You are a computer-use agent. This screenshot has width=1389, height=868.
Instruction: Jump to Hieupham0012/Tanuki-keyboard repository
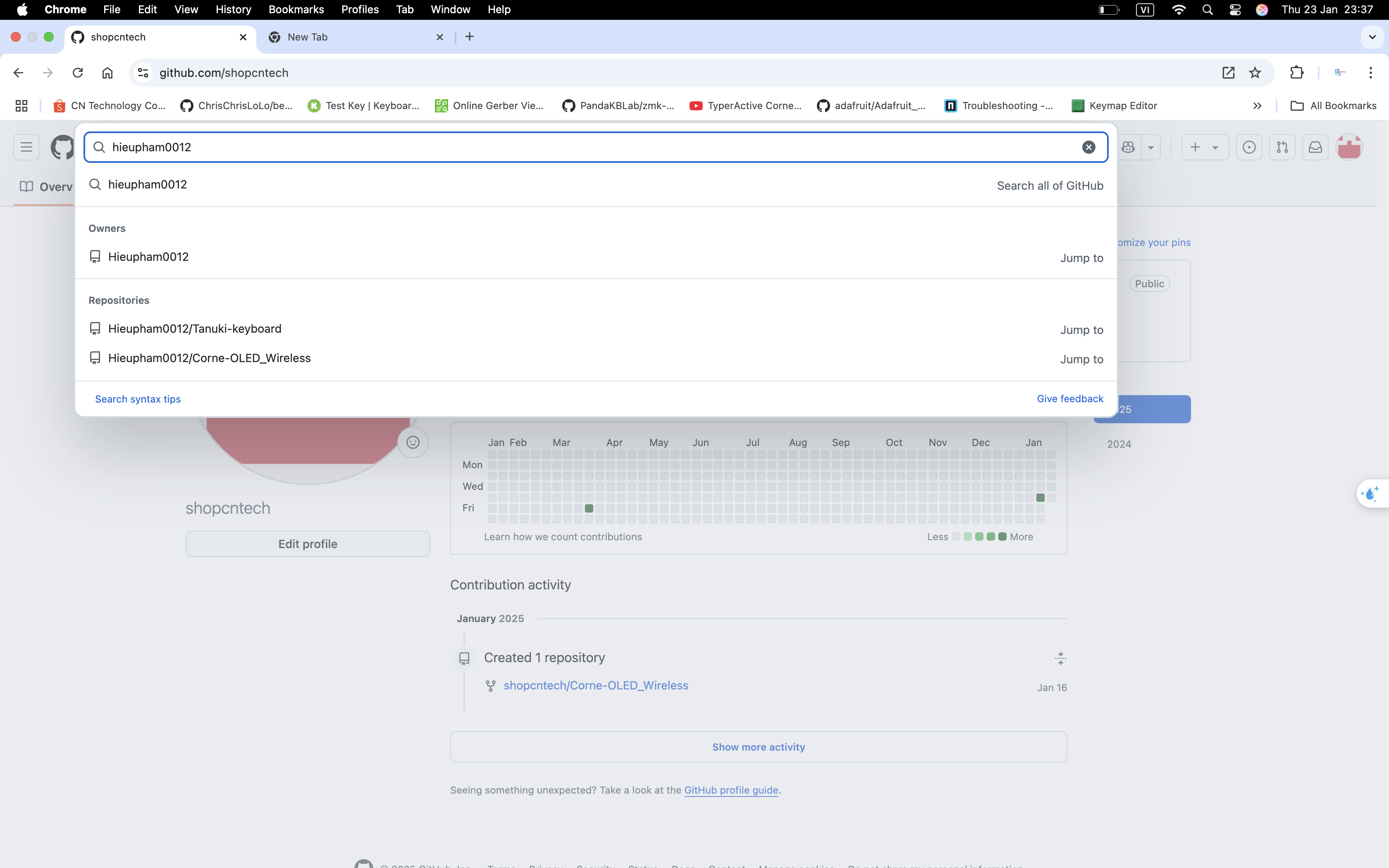click(596, 329)
